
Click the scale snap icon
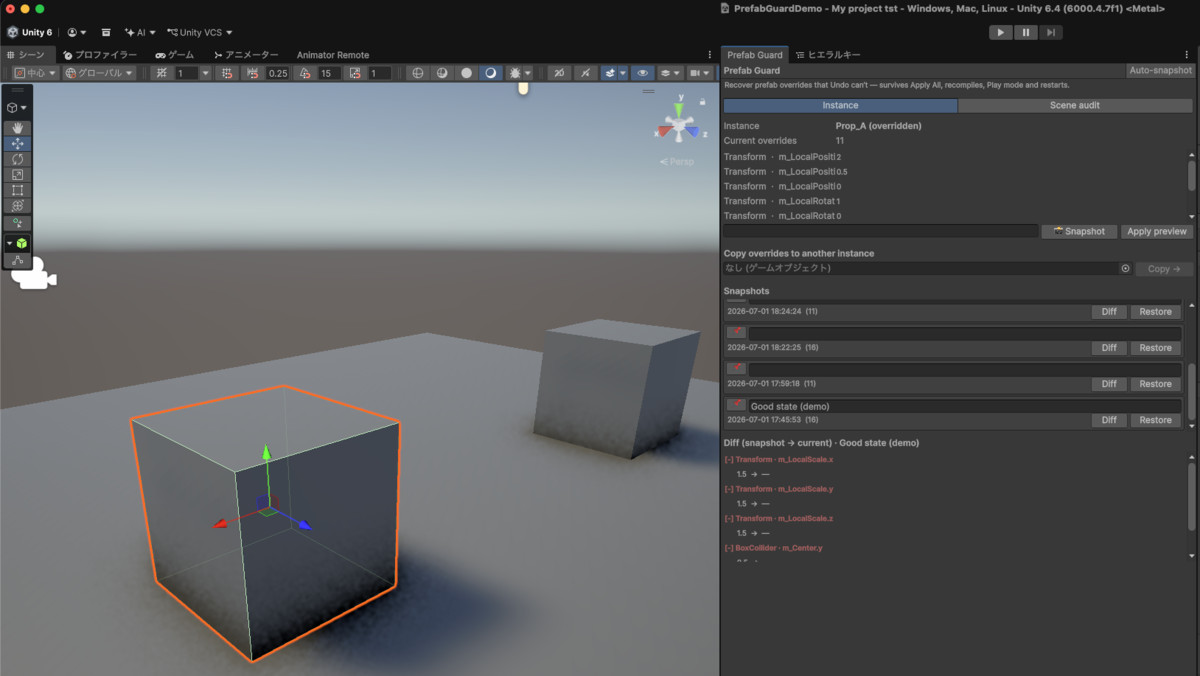click(355, 73)
